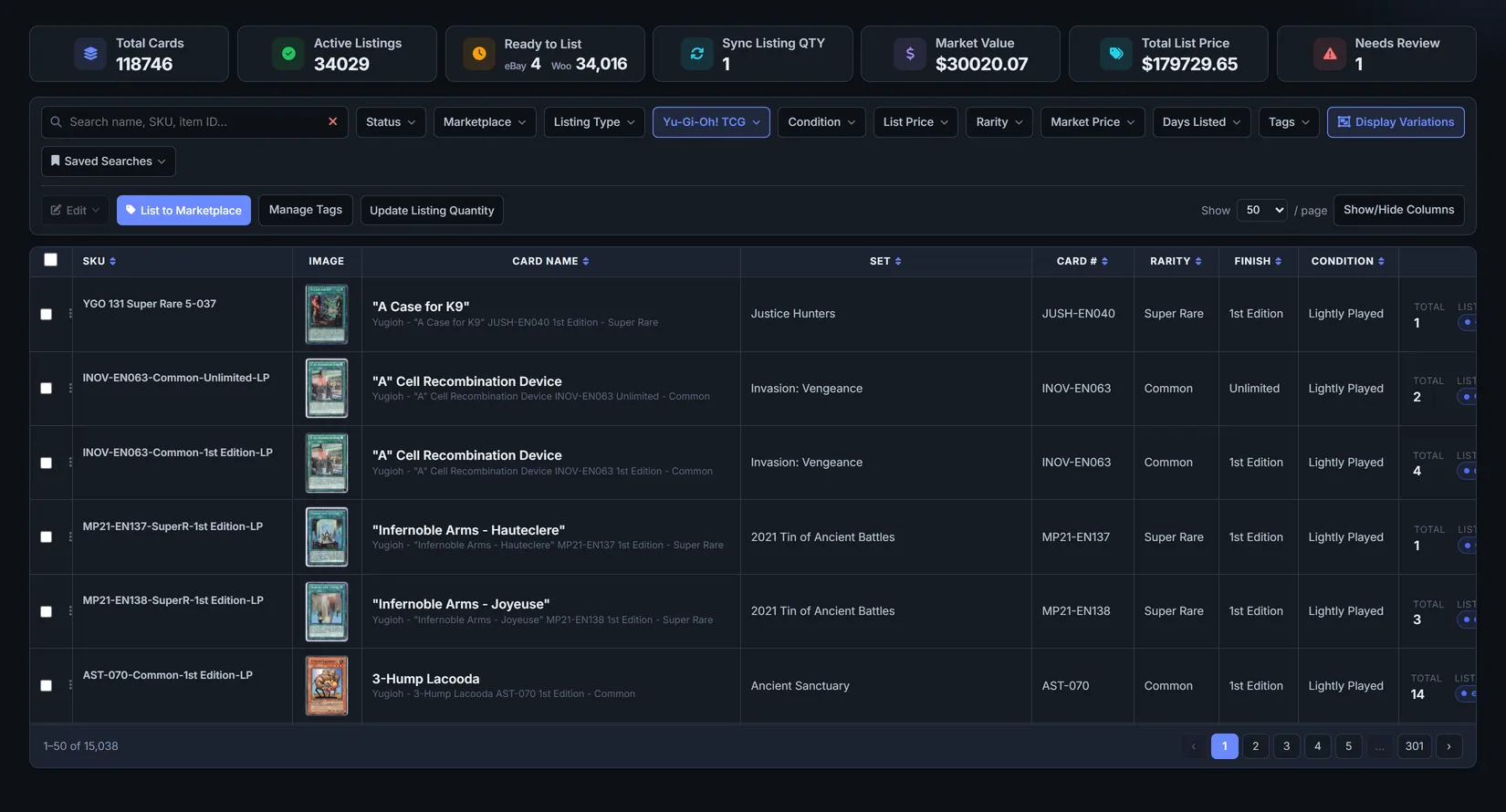Toggle listing switch for "A Case for K9" row
The height and width of the screenshot is (812, 1506).
[x=1467, y=322]
